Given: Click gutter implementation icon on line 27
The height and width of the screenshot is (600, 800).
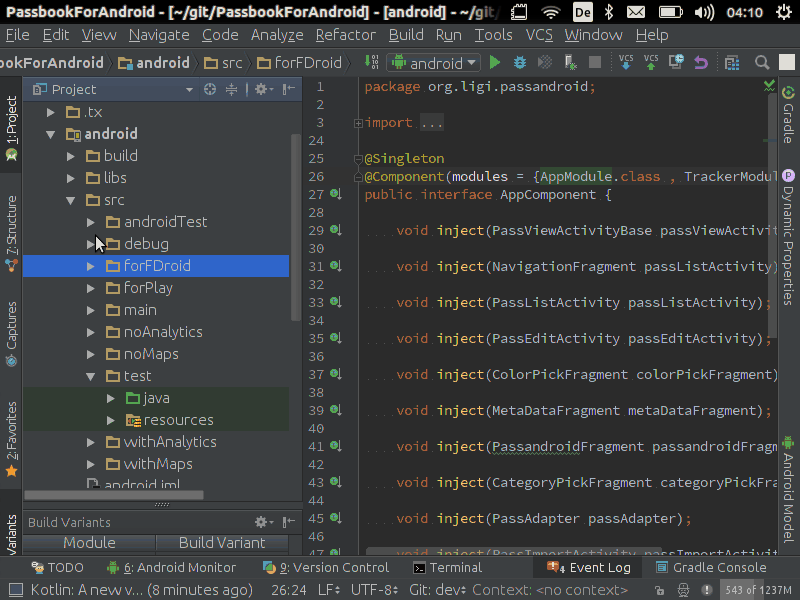Looking at the screenshot, I should (x=335, y=194).
